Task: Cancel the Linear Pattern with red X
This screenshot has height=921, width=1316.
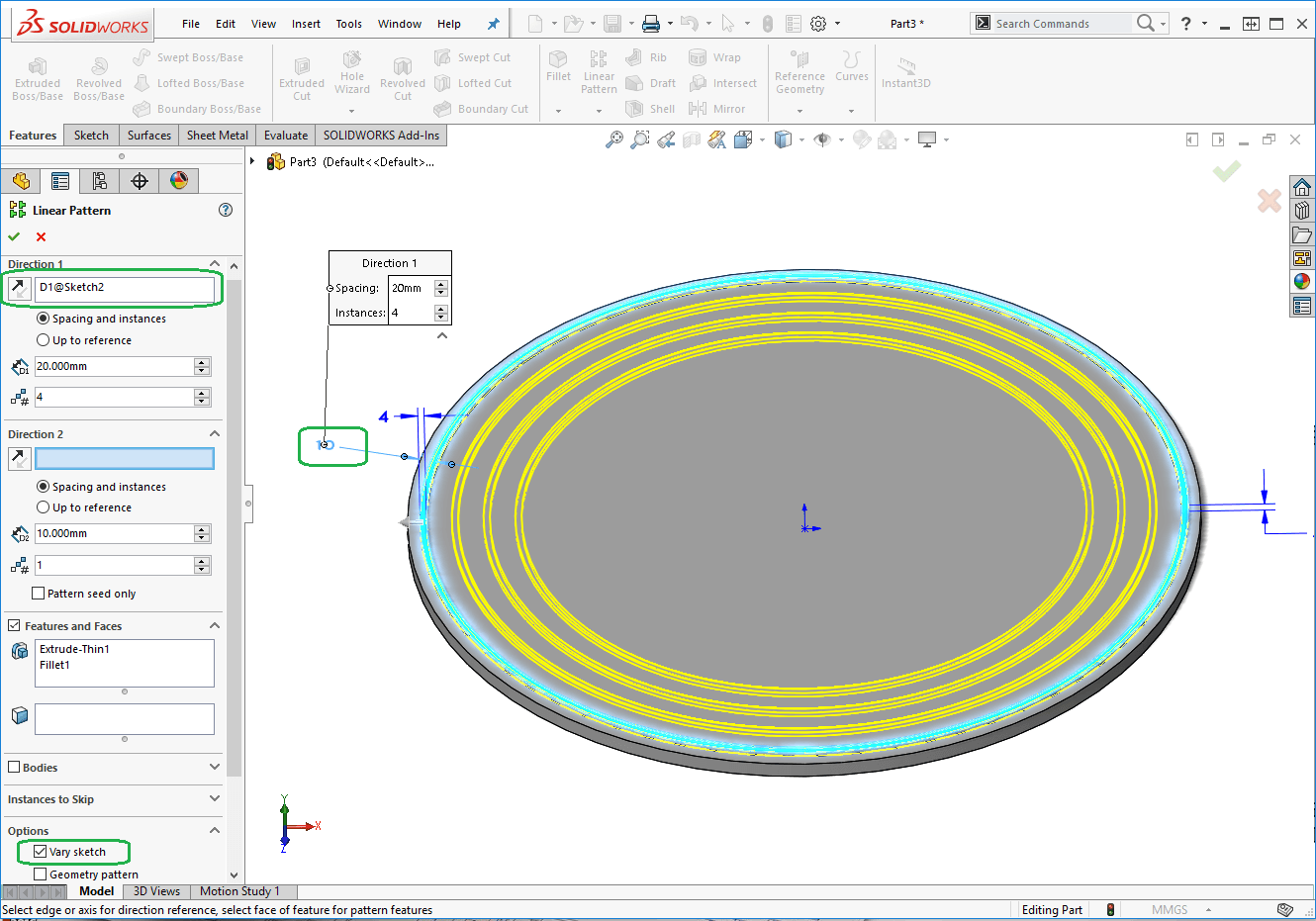Action: tap(41, 236)
